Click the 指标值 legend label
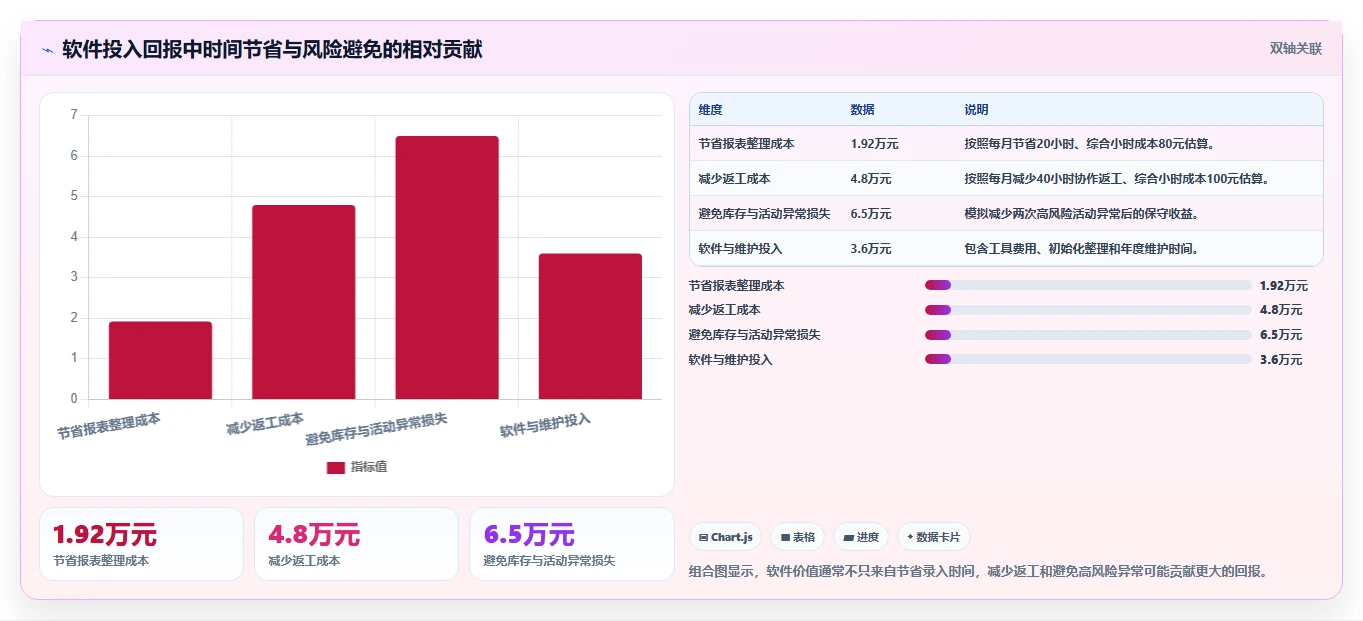Image resolution: width=1363 pixels, height=621 pixels. point(369,467)
